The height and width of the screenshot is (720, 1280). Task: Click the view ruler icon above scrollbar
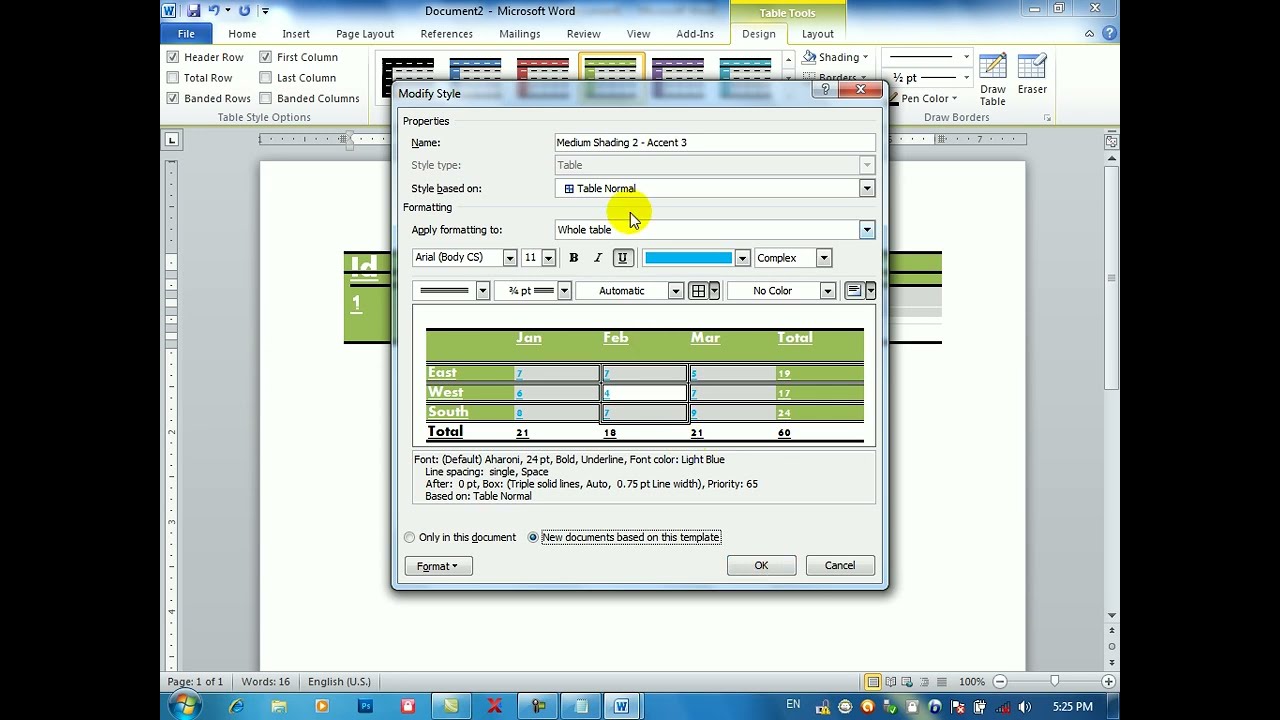click(1111, 141)
